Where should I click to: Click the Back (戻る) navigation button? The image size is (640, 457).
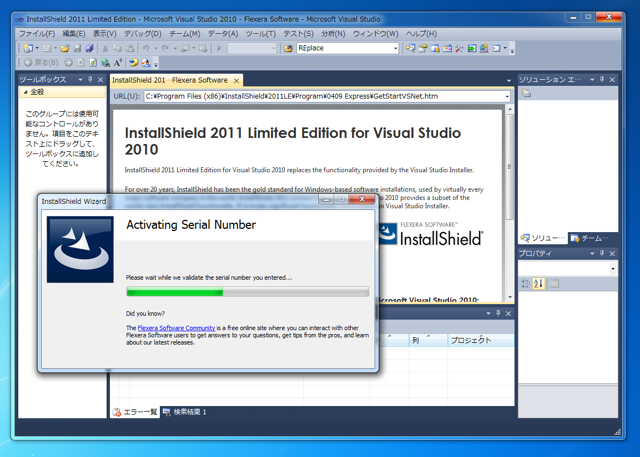point(41,62)
